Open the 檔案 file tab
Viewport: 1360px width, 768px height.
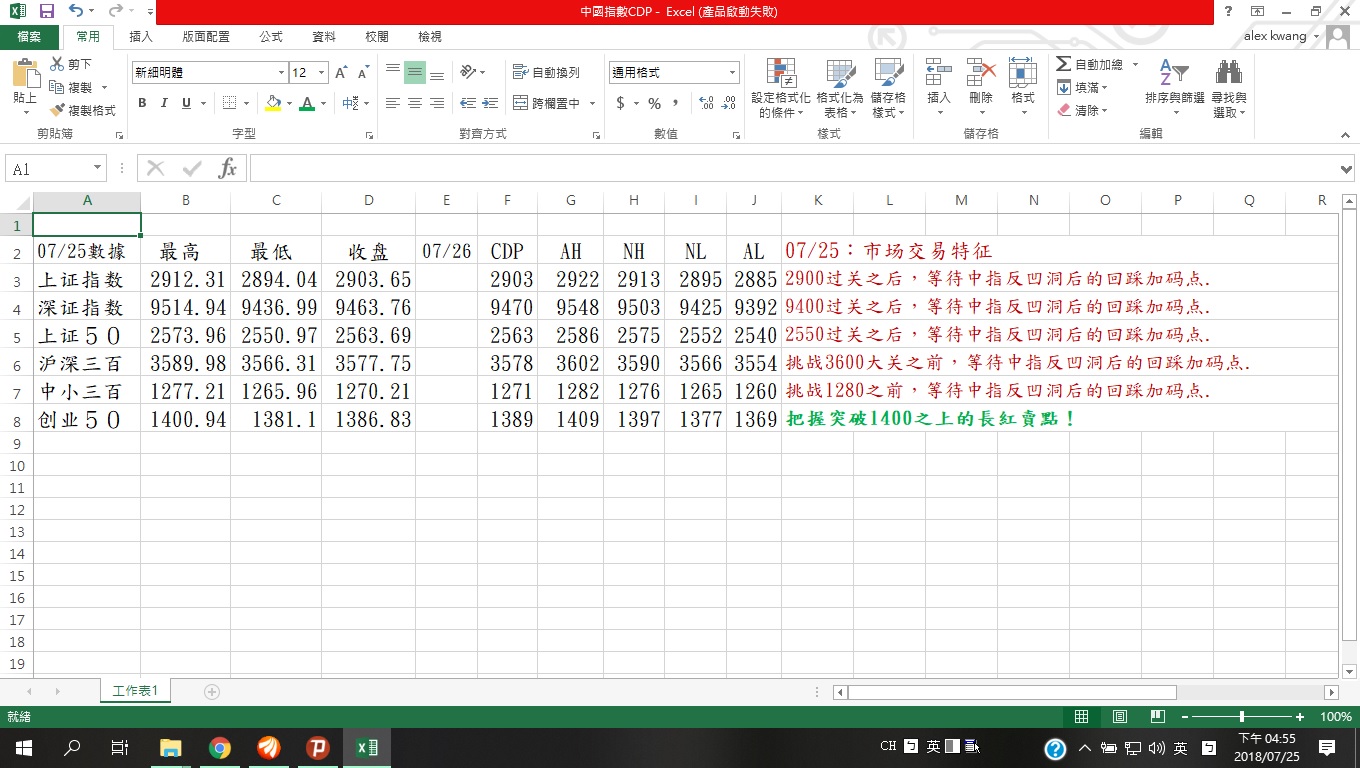point(29,37)
